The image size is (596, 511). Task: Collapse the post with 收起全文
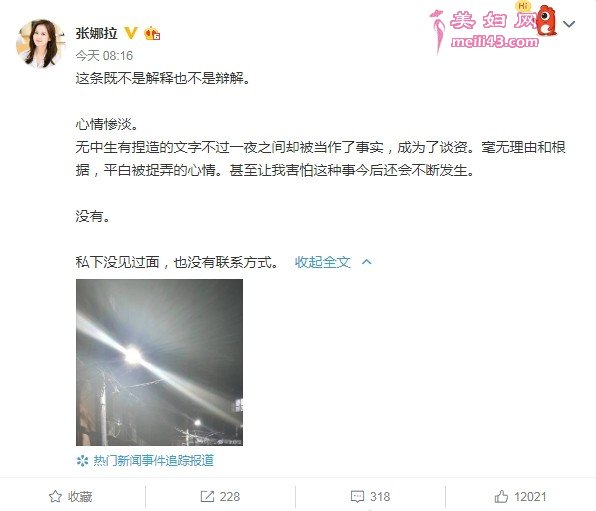click(322, 262)
